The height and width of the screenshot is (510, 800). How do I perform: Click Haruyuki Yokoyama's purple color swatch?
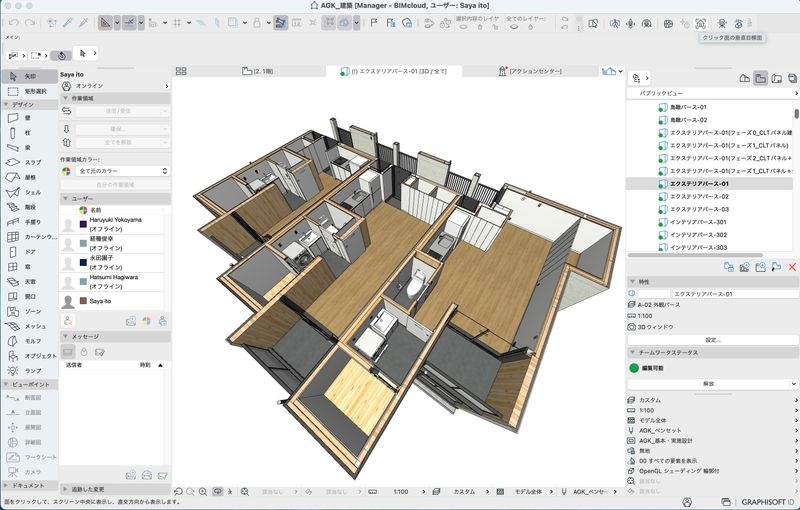coord(83,224)
